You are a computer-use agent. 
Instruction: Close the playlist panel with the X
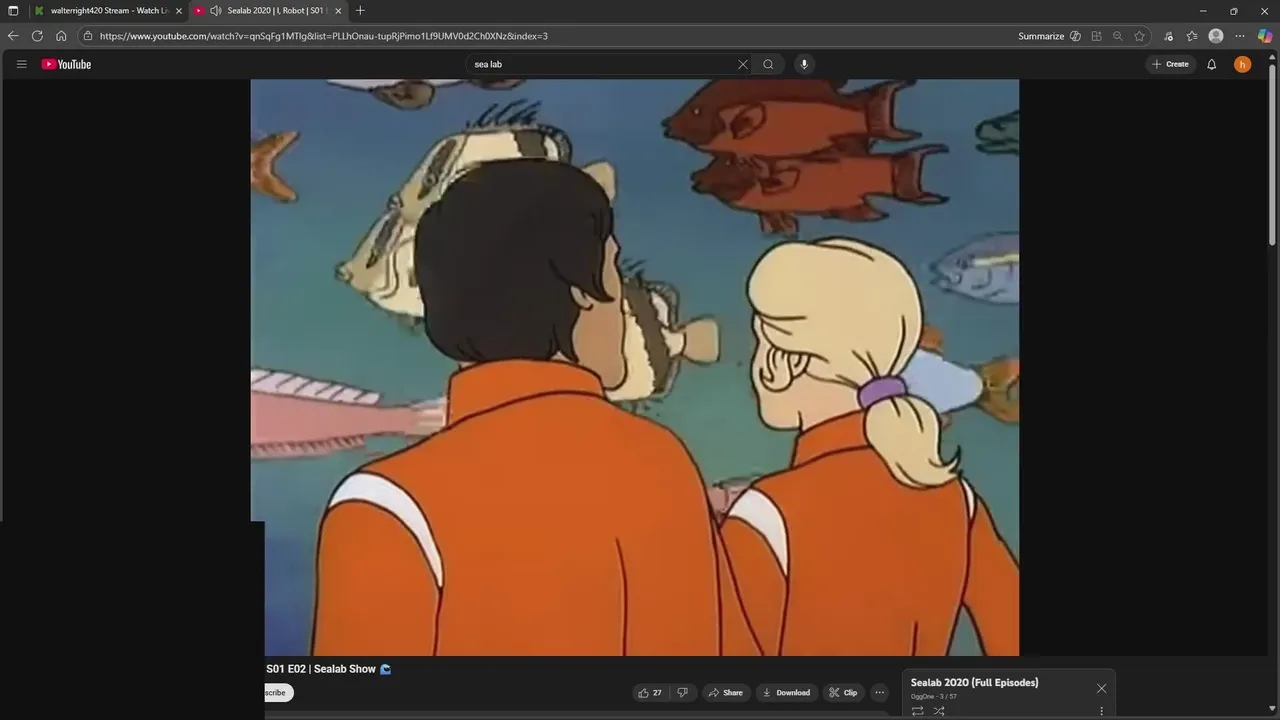coord(1101,688)
